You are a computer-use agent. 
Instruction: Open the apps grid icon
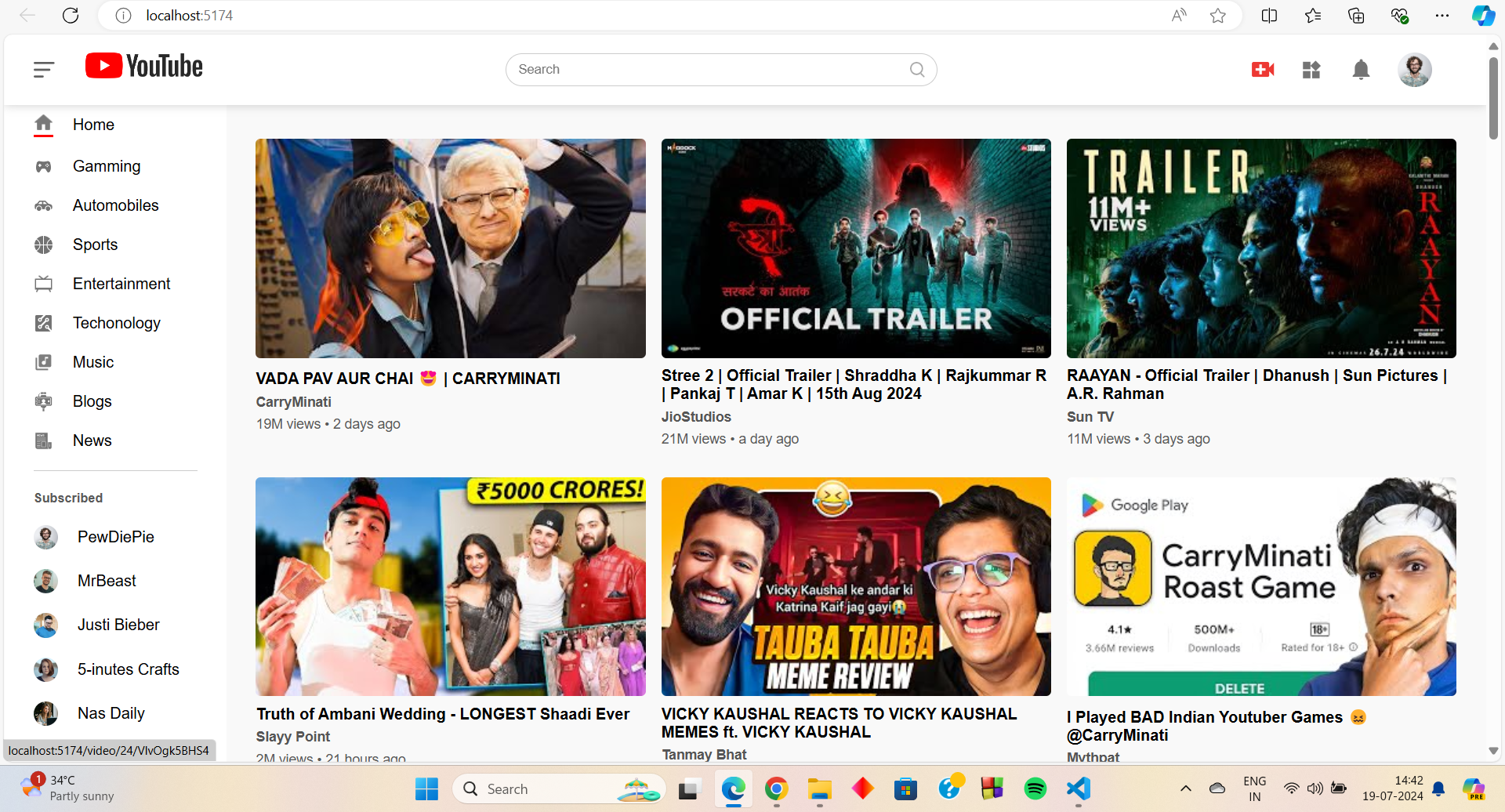click(x=1311, y=70)
